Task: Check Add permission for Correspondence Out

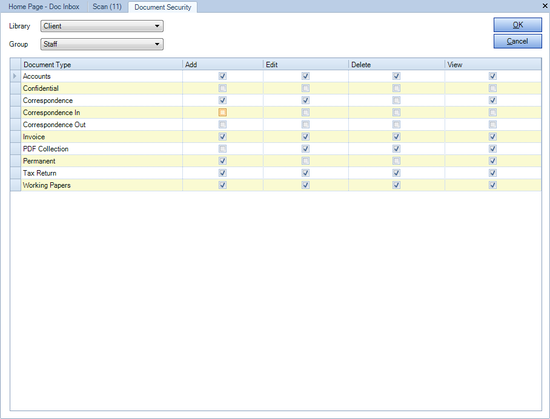Action: point(222,124)
